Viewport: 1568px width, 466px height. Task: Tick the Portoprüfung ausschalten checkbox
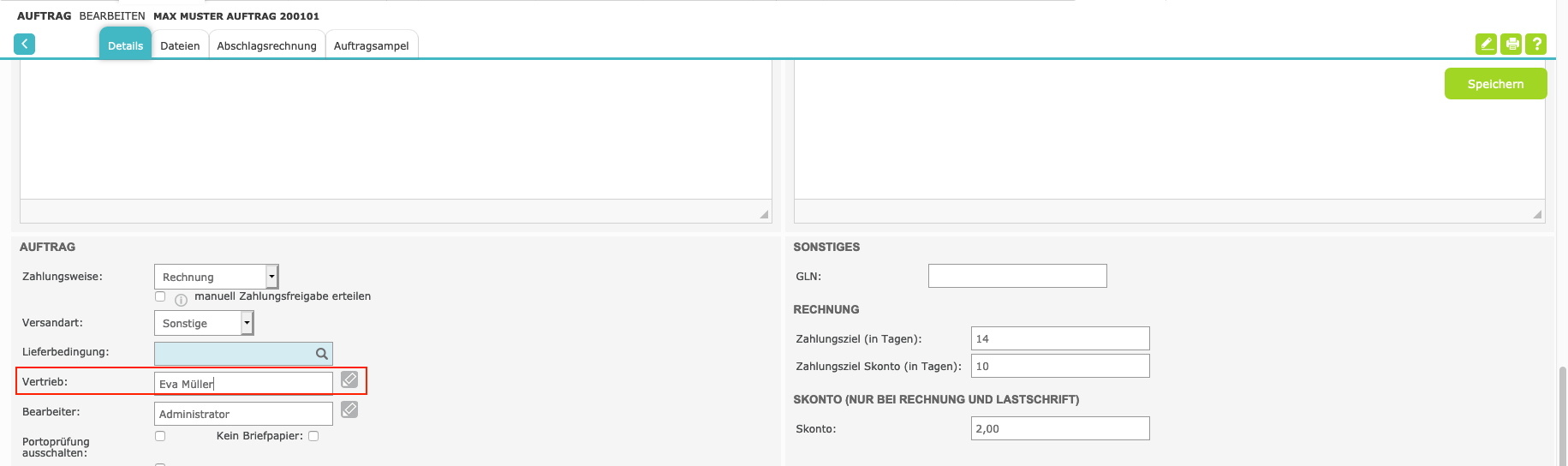pos(160,436)
